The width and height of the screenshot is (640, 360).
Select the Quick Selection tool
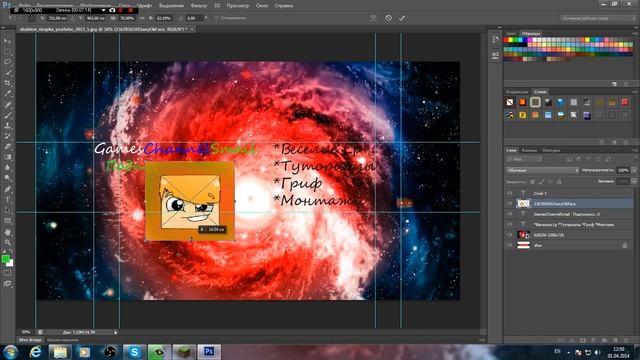click(x=7, y=73)
